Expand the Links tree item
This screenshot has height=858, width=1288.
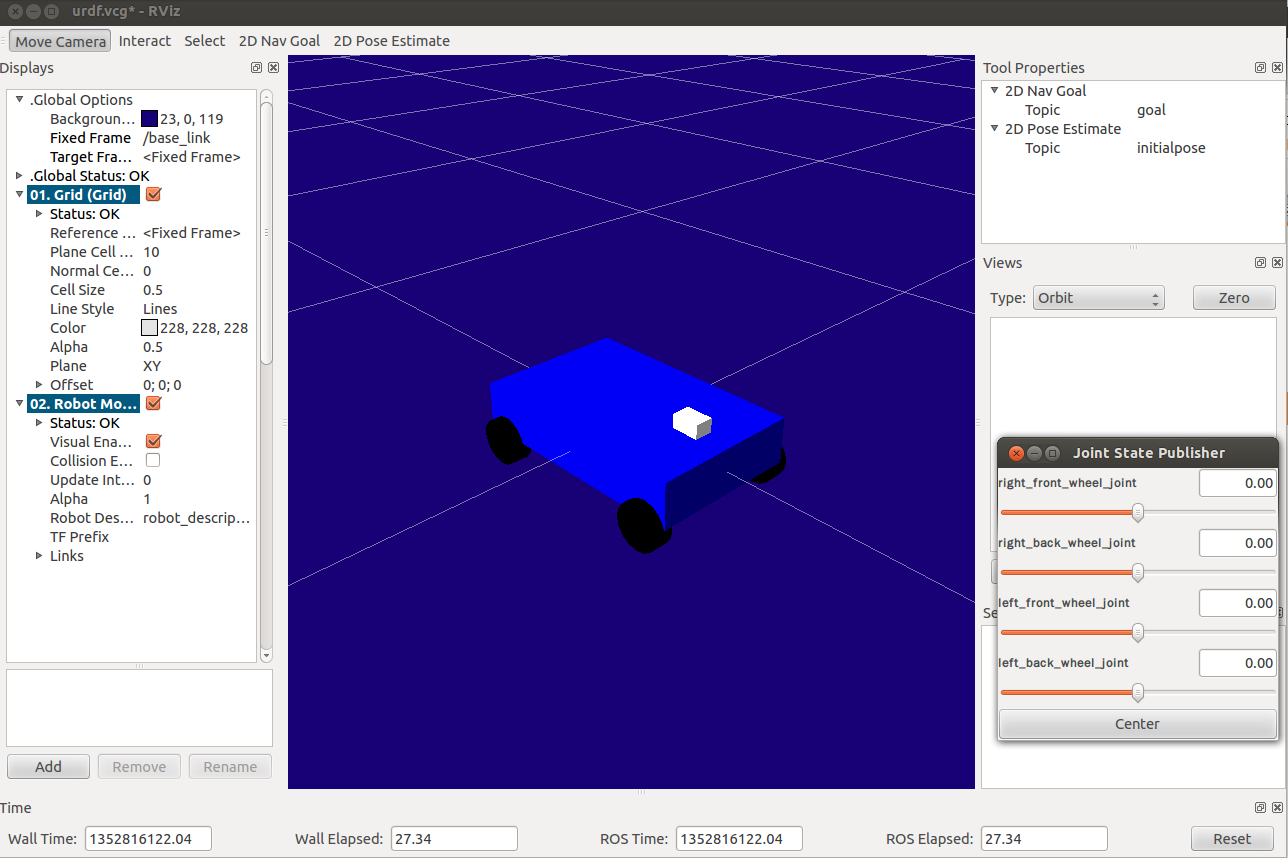pyautogui.click(x=39, y=556)
